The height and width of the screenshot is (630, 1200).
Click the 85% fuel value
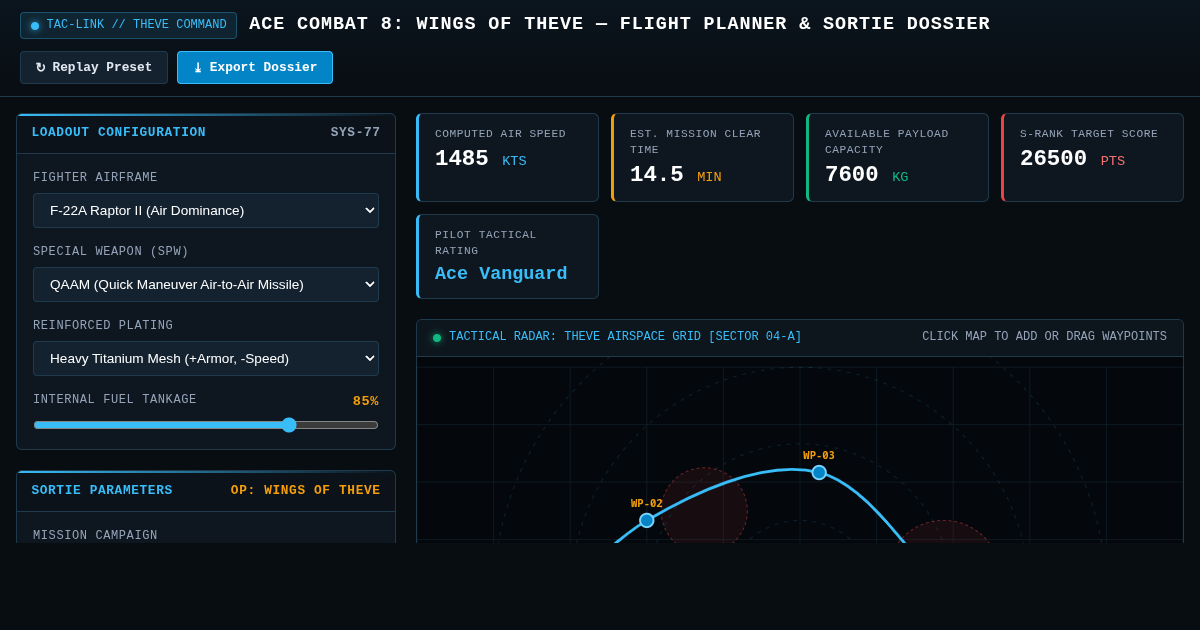coord(366,401)
